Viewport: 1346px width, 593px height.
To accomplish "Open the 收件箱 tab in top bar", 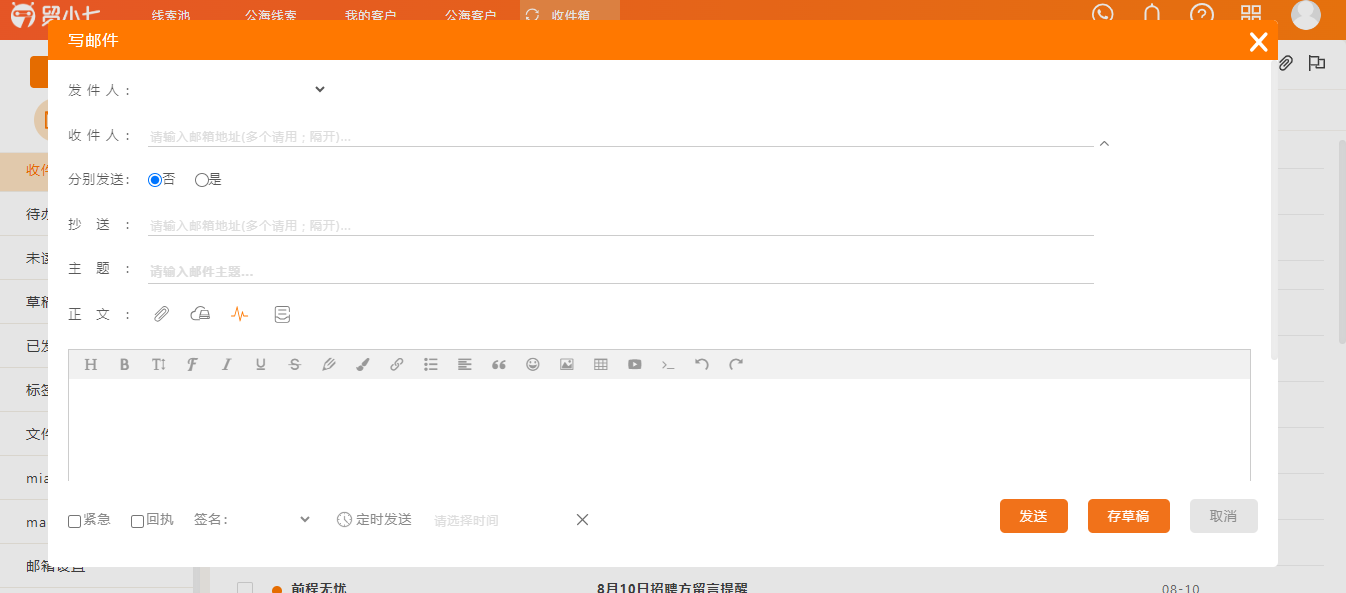I will click(x=570, y=14).
